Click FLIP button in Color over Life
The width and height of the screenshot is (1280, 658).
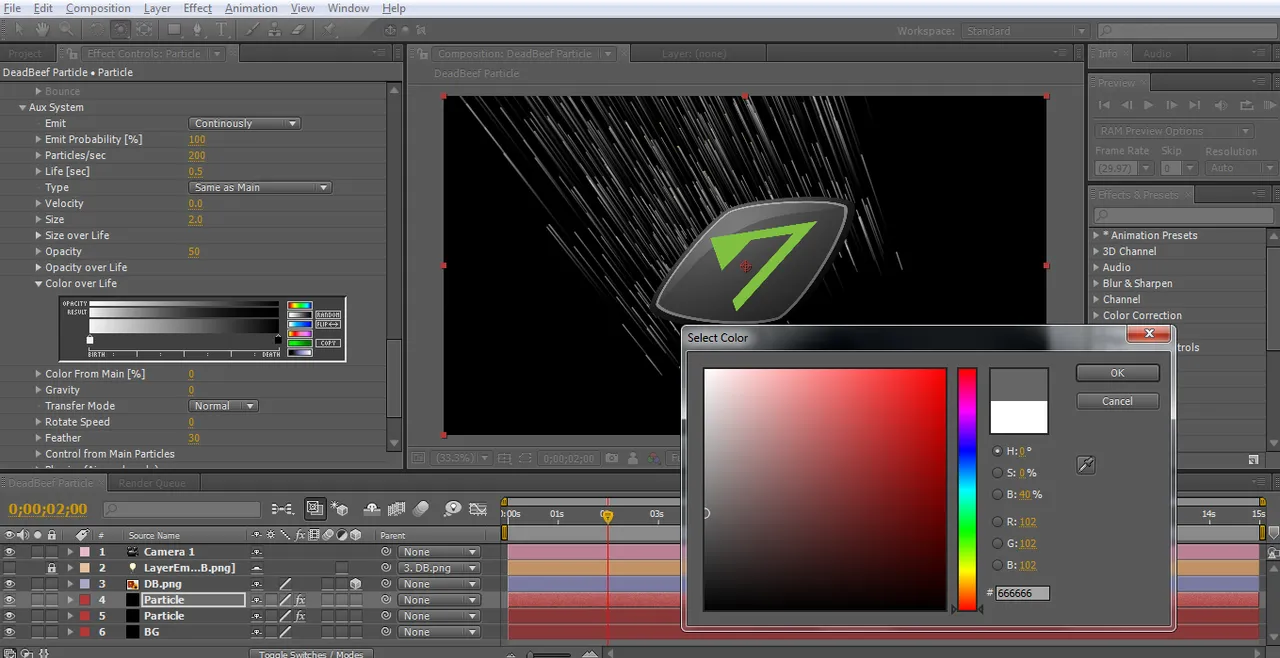click(x=328, y=324)
